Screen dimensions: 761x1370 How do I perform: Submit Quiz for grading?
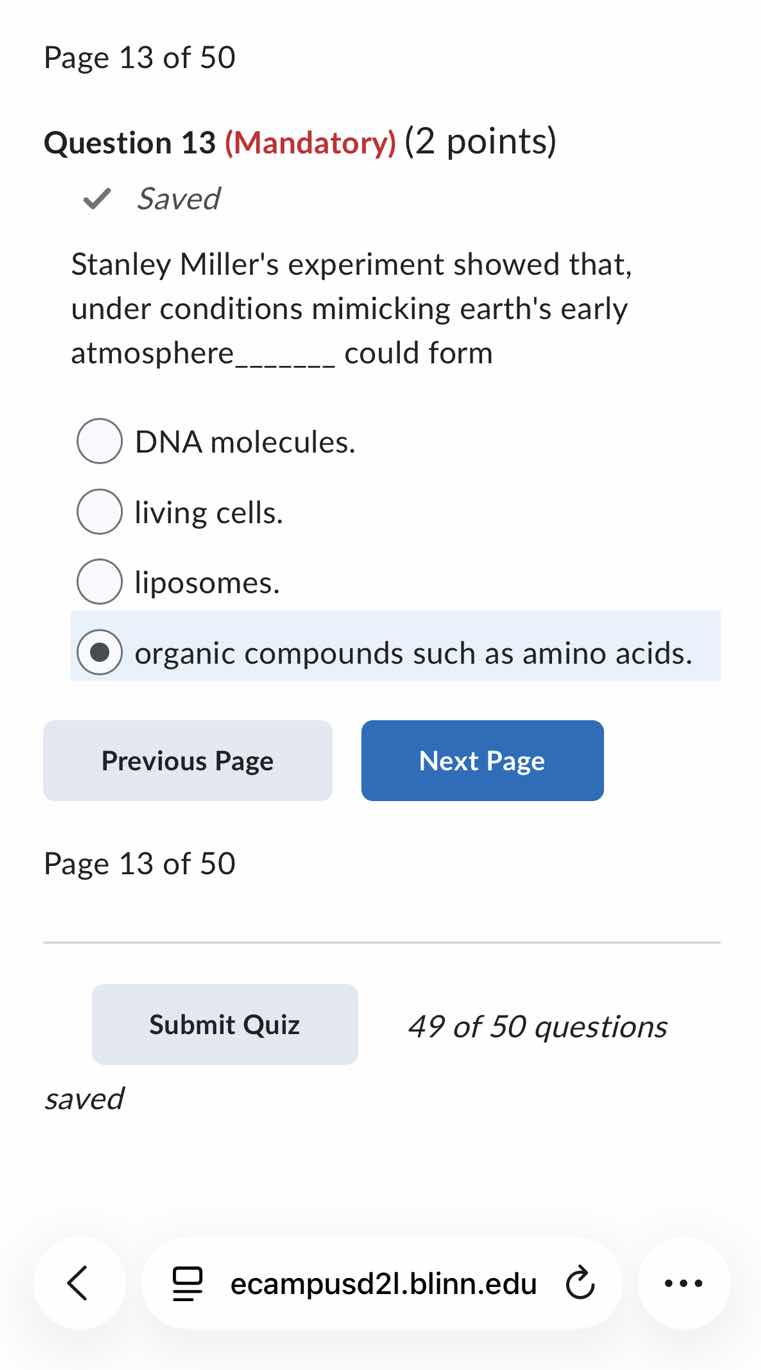(x=224, y=1024)
